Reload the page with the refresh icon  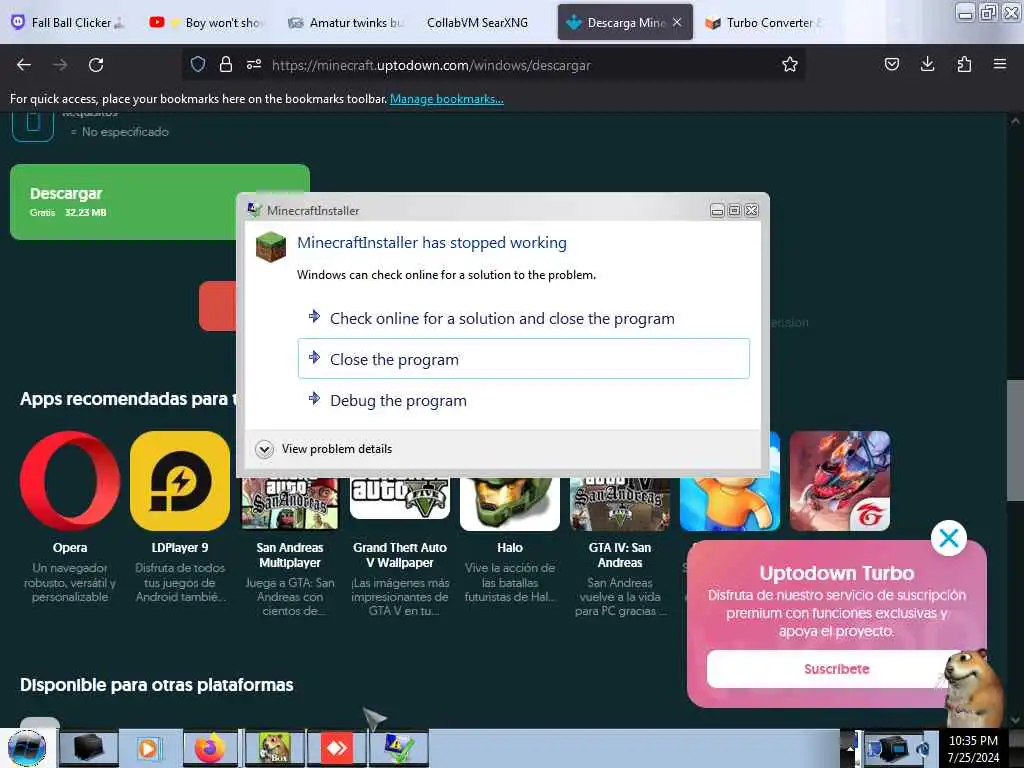pyautogui.click(x=96, y=65)
